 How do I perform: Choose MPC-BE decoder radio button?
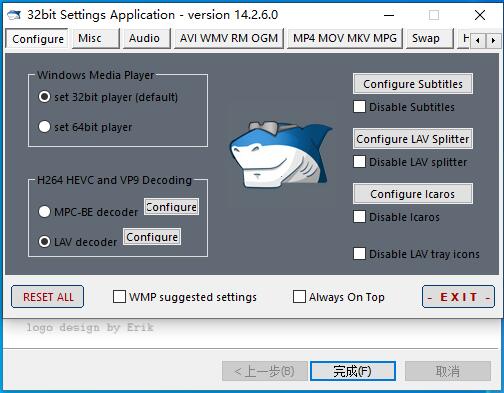(44, 212)
